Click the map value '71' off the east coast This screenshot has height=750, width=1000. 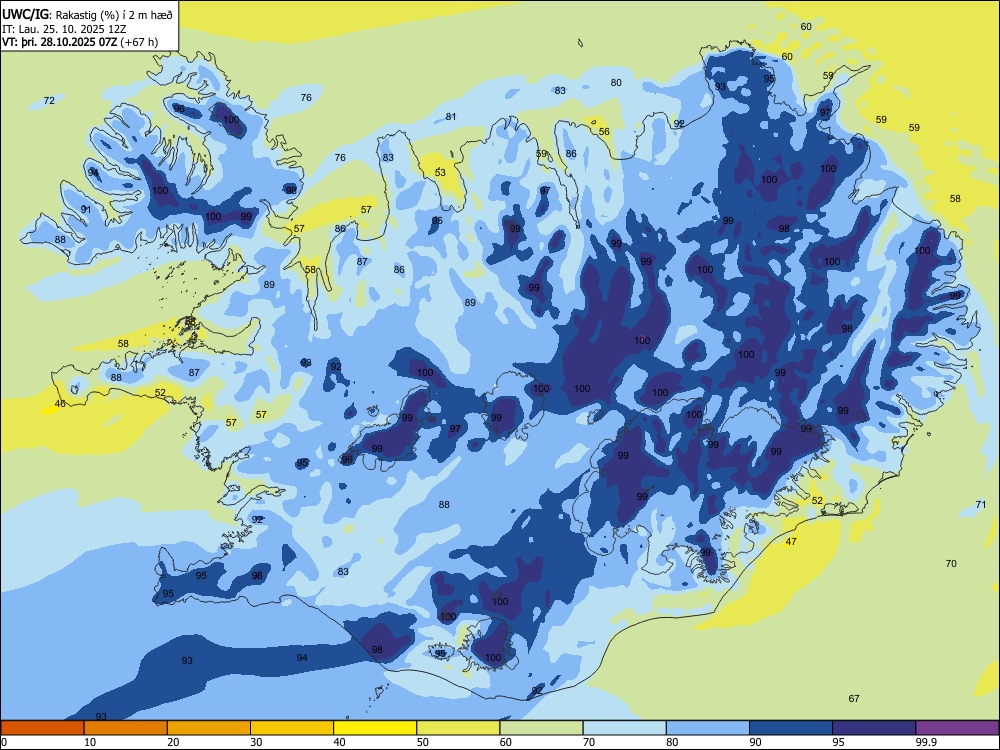(981, 505)
